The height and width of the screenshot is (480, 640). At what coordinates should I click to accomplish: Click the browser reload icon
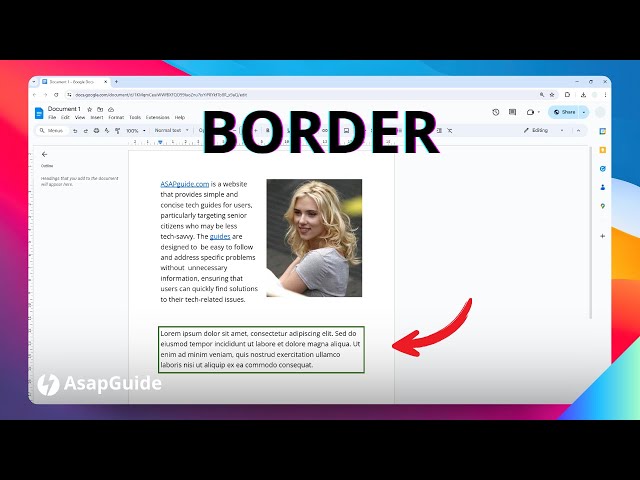point(56,95)
